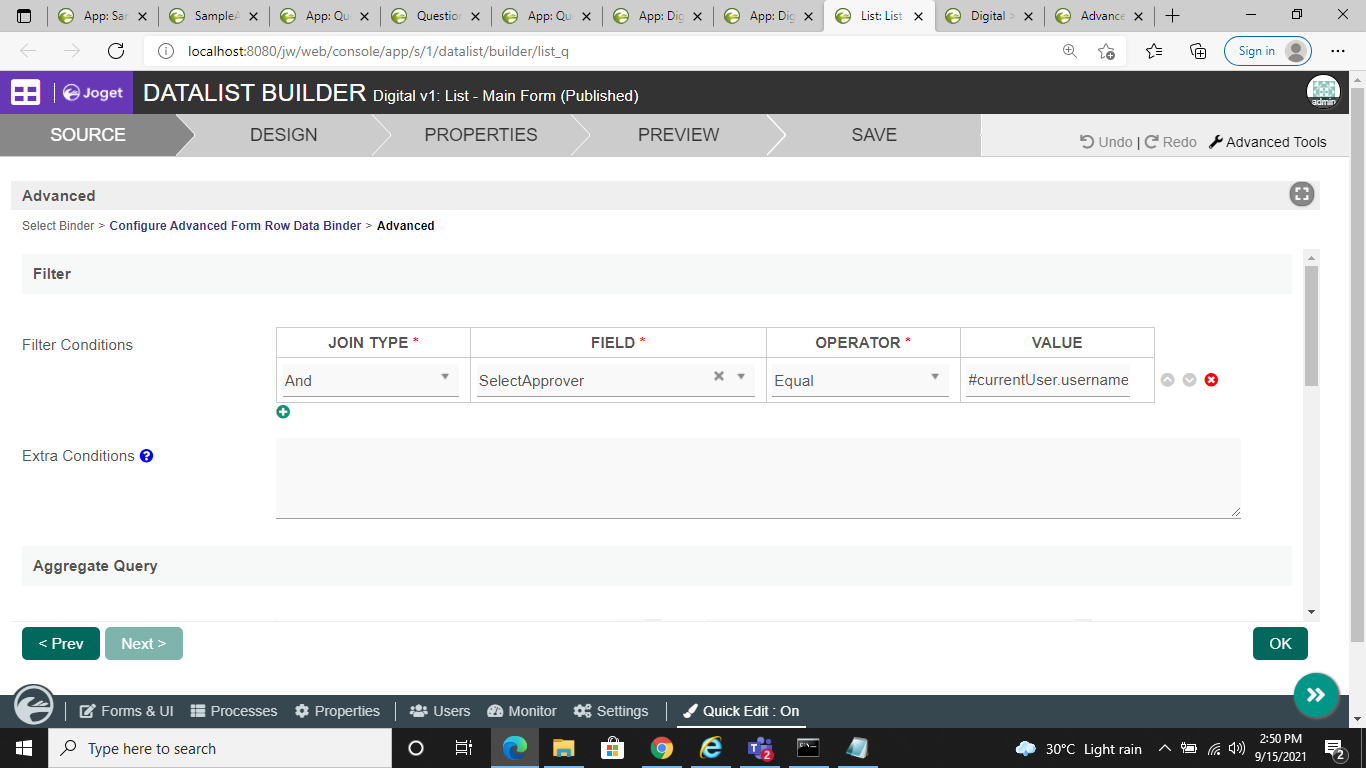Image resolution: width=1366 pixels, height=768 pixels.
Task: Open a new browser tab
Action: pyautogui.click(x=1173, y=16)
